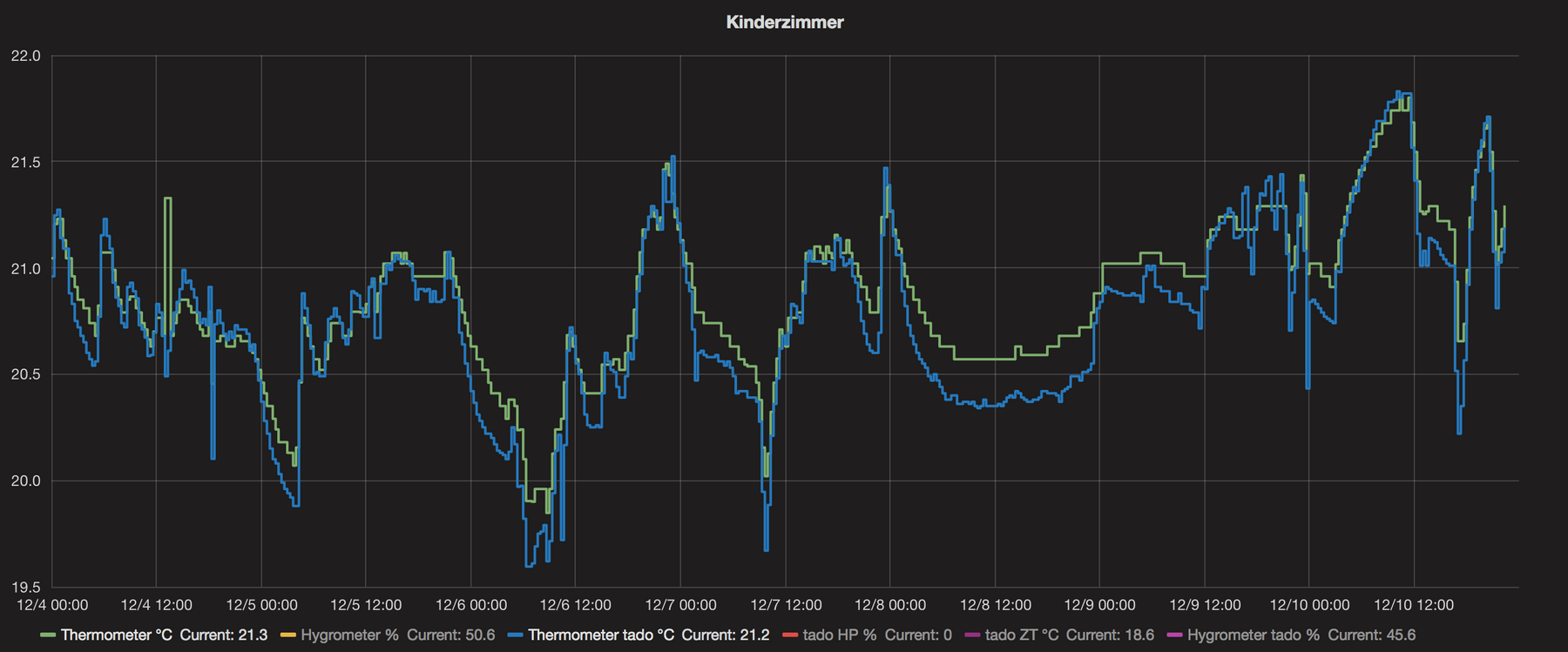
Task: Toggle the Hygrometer % legend series
Action: [348, 635]
